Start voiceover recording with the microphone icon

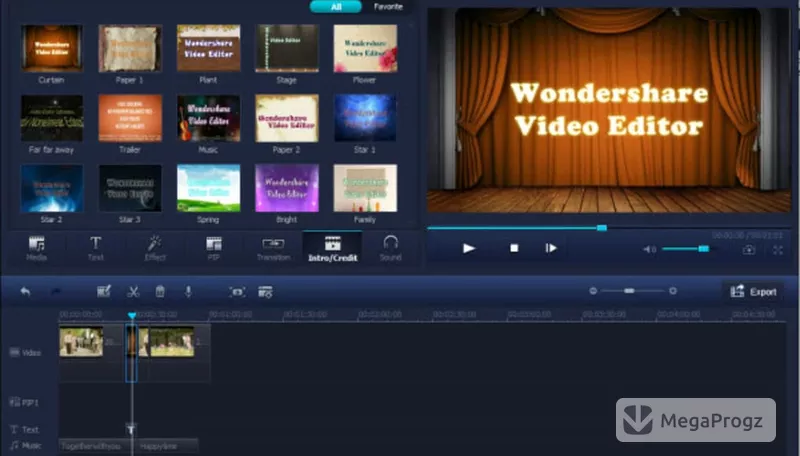(188, 291)
